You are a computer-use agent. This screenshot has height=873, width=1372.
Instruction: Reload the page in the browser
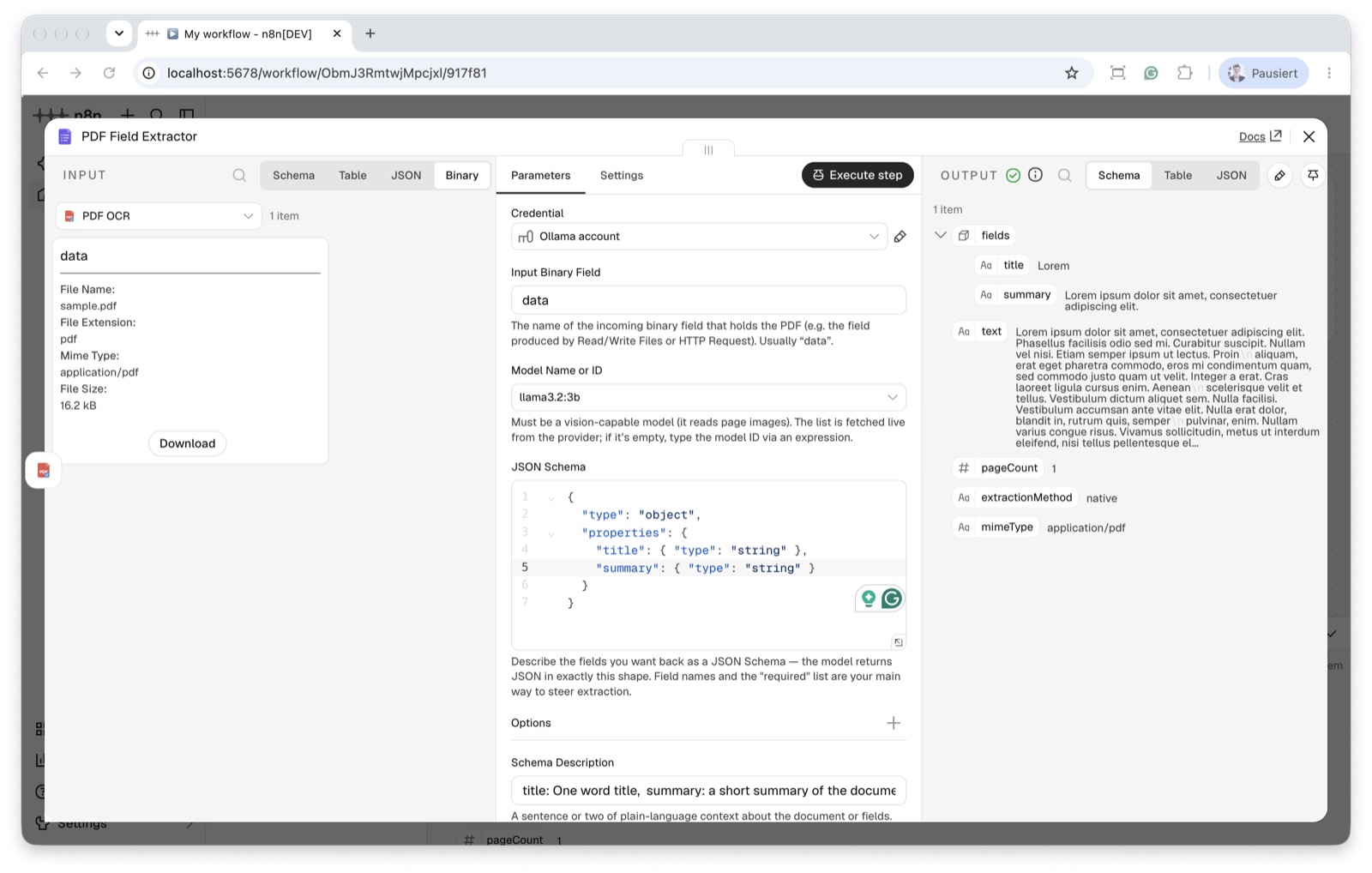pos(109,73)
